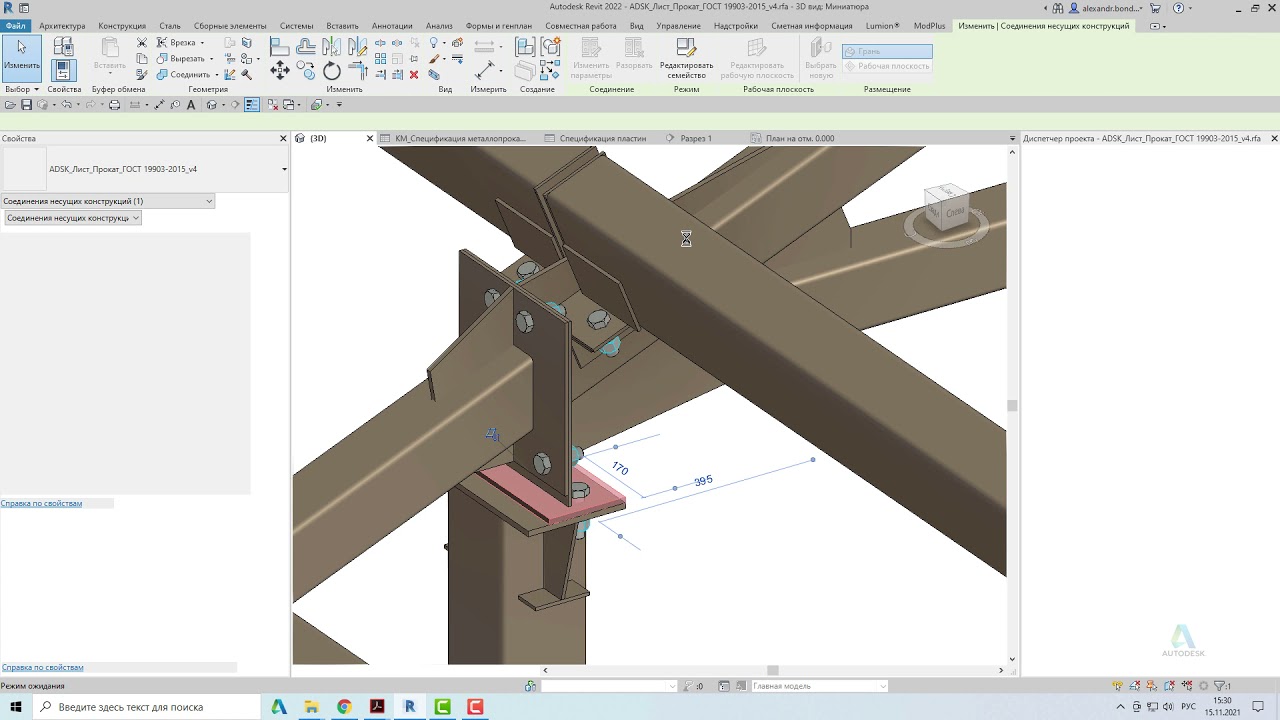The image size is (1280, 720).
Task: Click the Help question mark icon in title bar
Action: [1179, 8]
